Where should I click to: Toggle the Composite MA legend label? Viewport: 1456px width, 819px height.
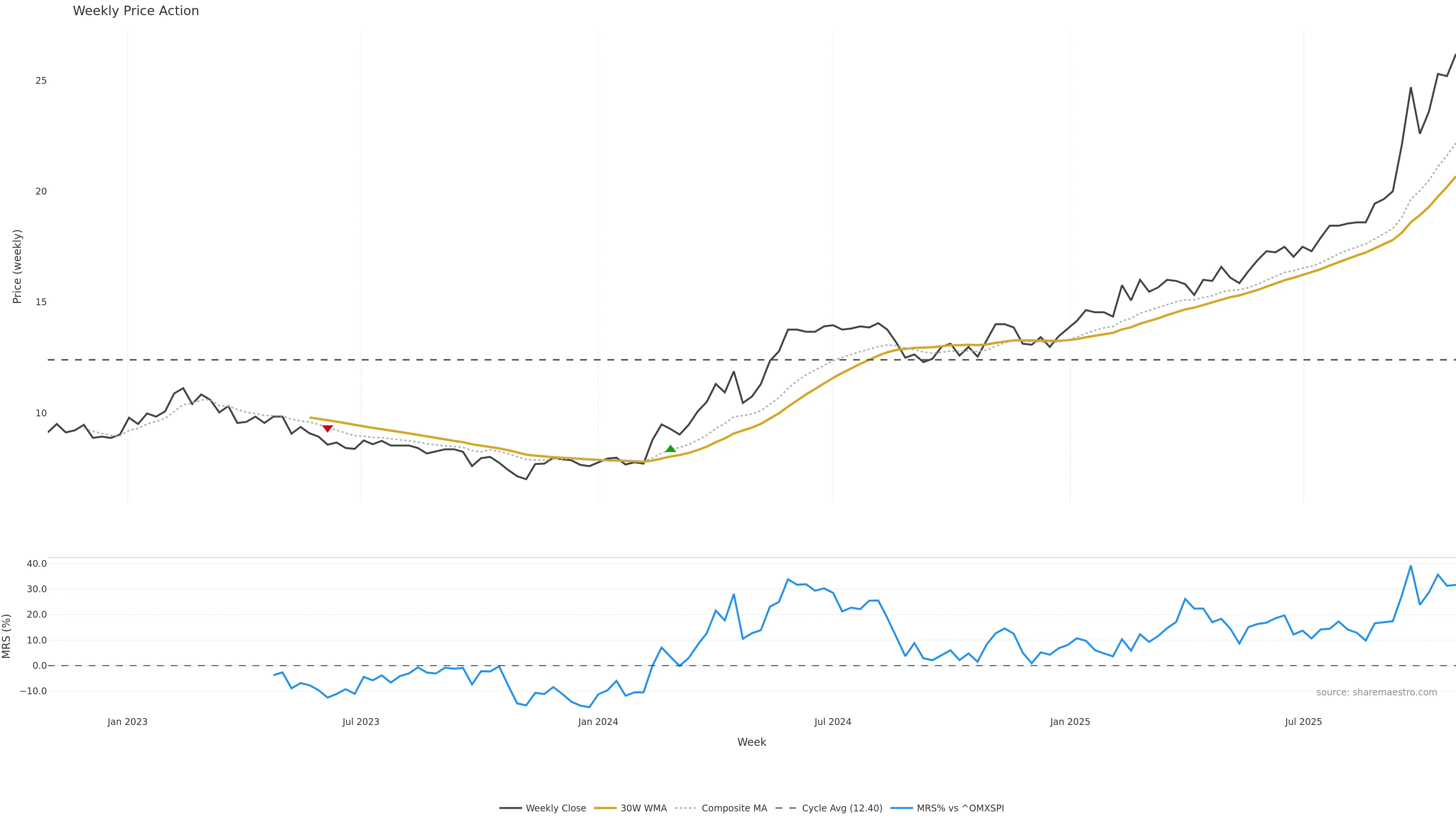pyautogui.click(x=734, y=808)
